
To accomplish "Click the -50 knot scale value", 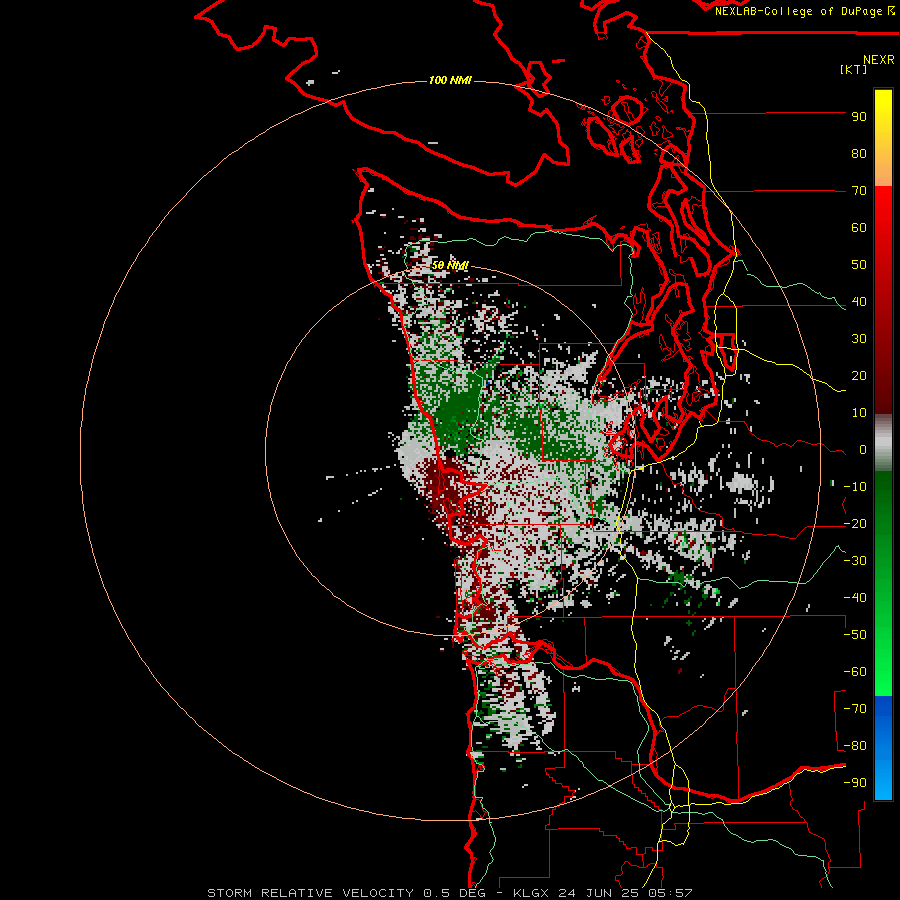I will coord(855,635).
